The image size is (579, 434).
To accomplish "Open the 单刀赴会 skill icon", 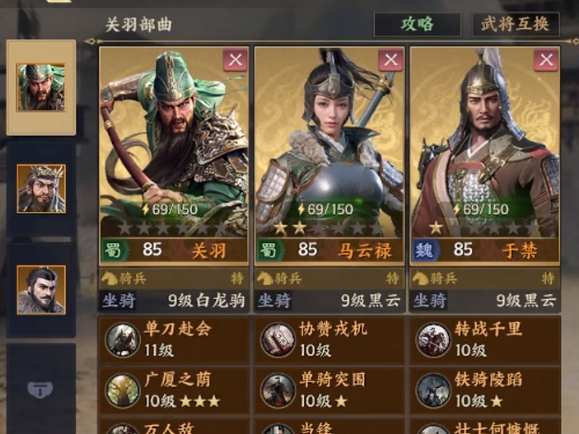I will pyautogui.click(x=123, y=340).
